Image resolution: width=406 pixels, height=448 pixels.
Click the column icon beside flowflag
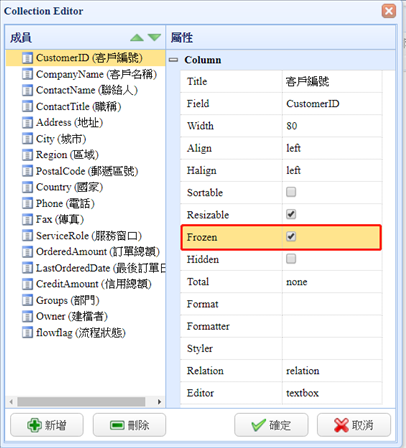point(27,332)
